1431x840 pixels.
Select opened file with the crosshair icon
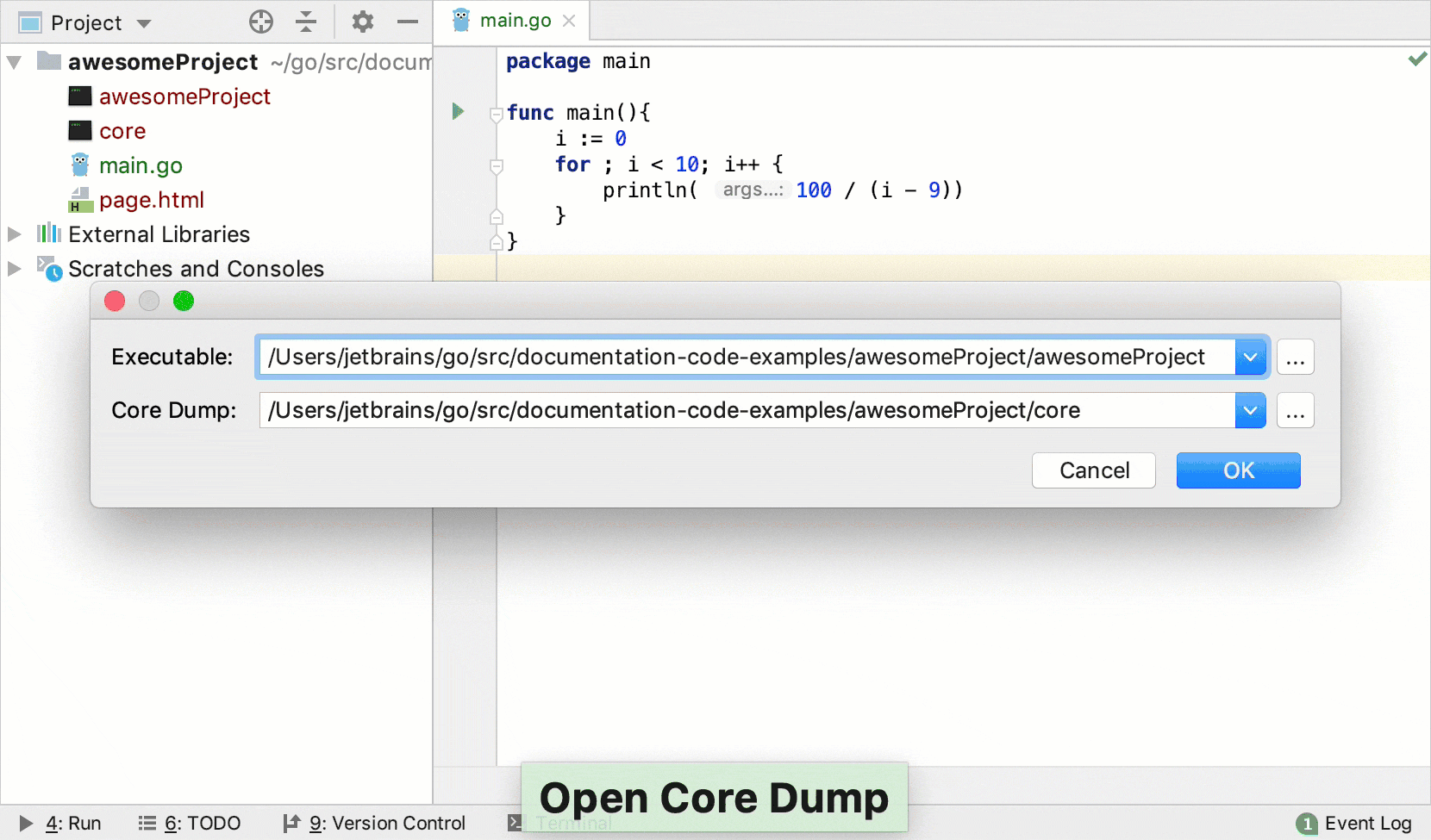[260, 22]
